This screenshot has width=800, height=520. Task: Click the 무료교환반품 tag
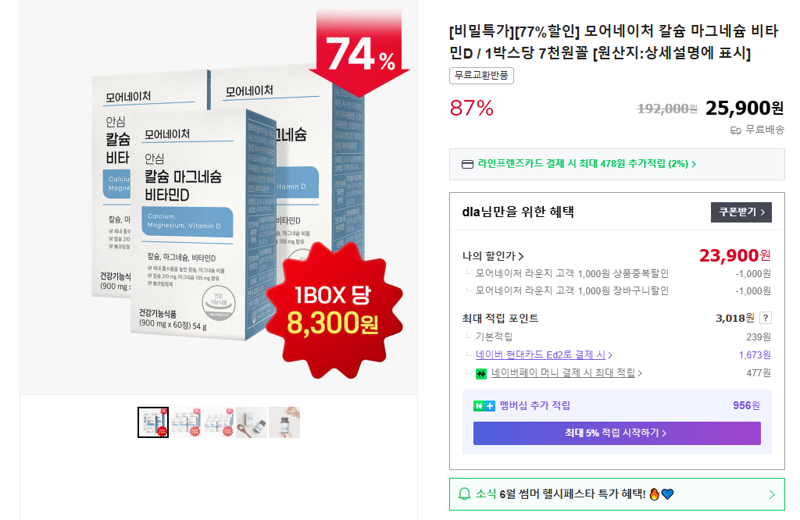coord(481,76)
